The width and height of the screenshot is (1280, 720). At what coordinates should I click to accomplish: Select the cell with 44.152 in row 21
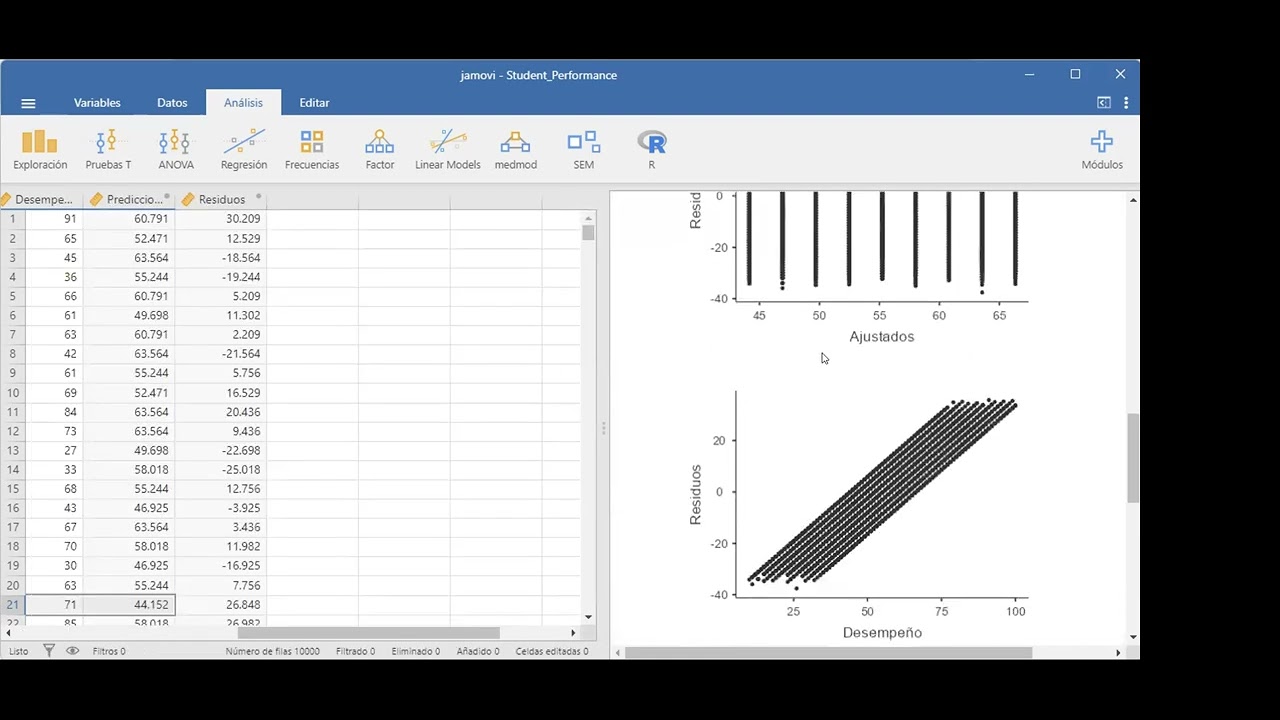(129, 604)
